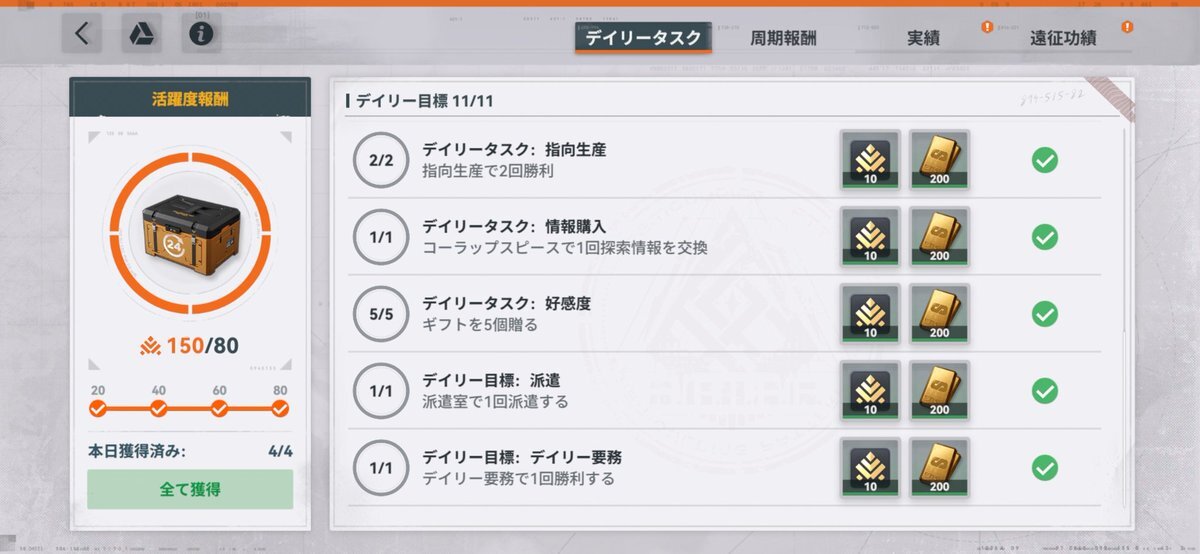Screen dimensions: 1200x554
Task: Open the info icon in the header
Action: (201, 34)
